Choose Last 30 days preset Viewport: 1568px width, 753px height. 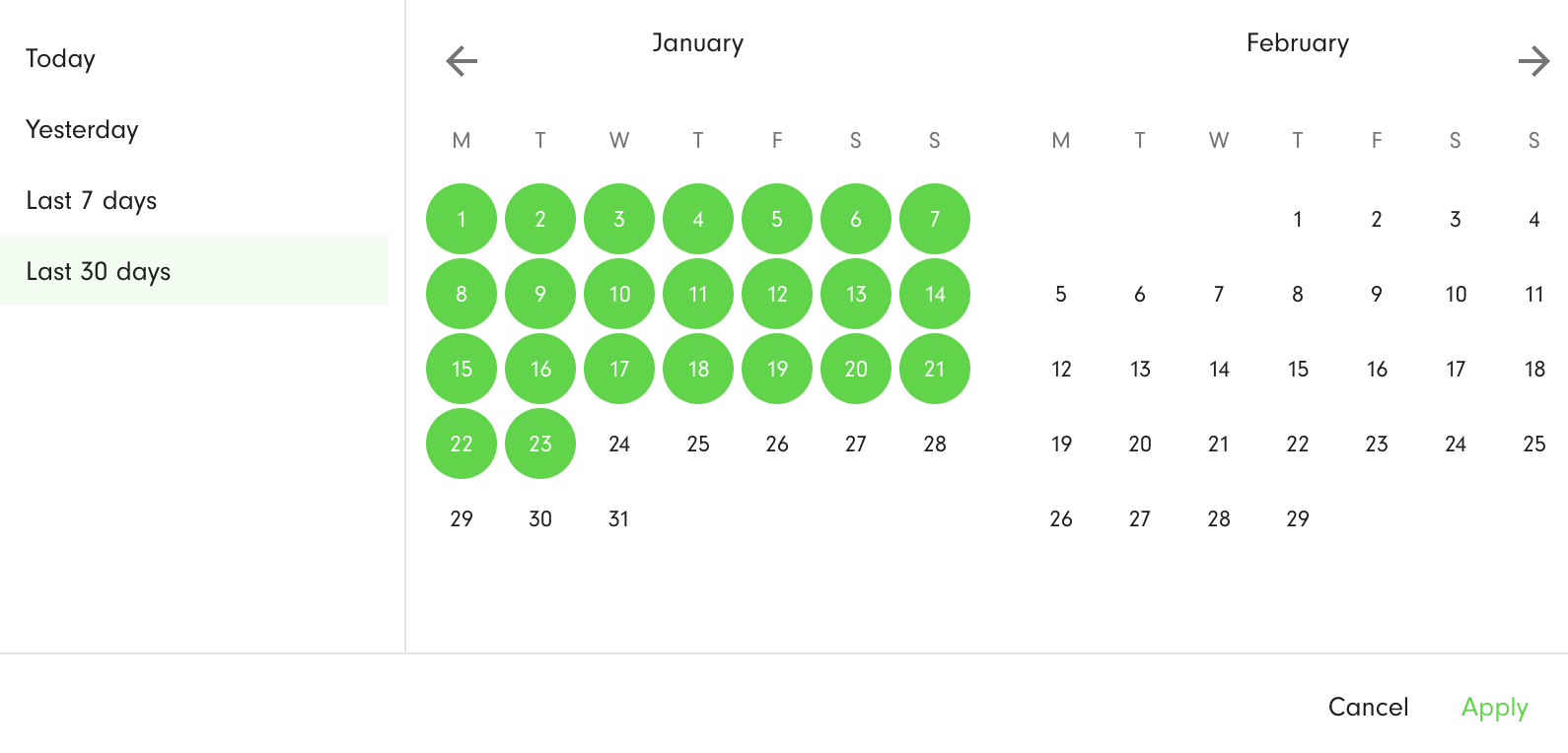(194, 270)
